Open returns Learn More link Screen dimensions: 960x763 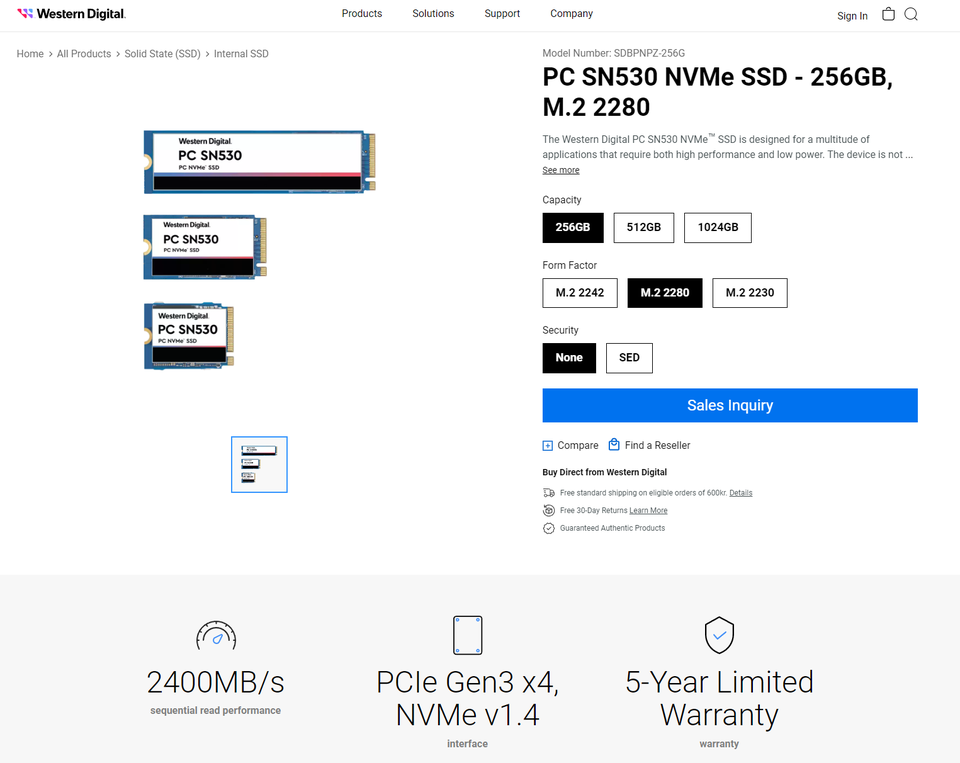648,511
